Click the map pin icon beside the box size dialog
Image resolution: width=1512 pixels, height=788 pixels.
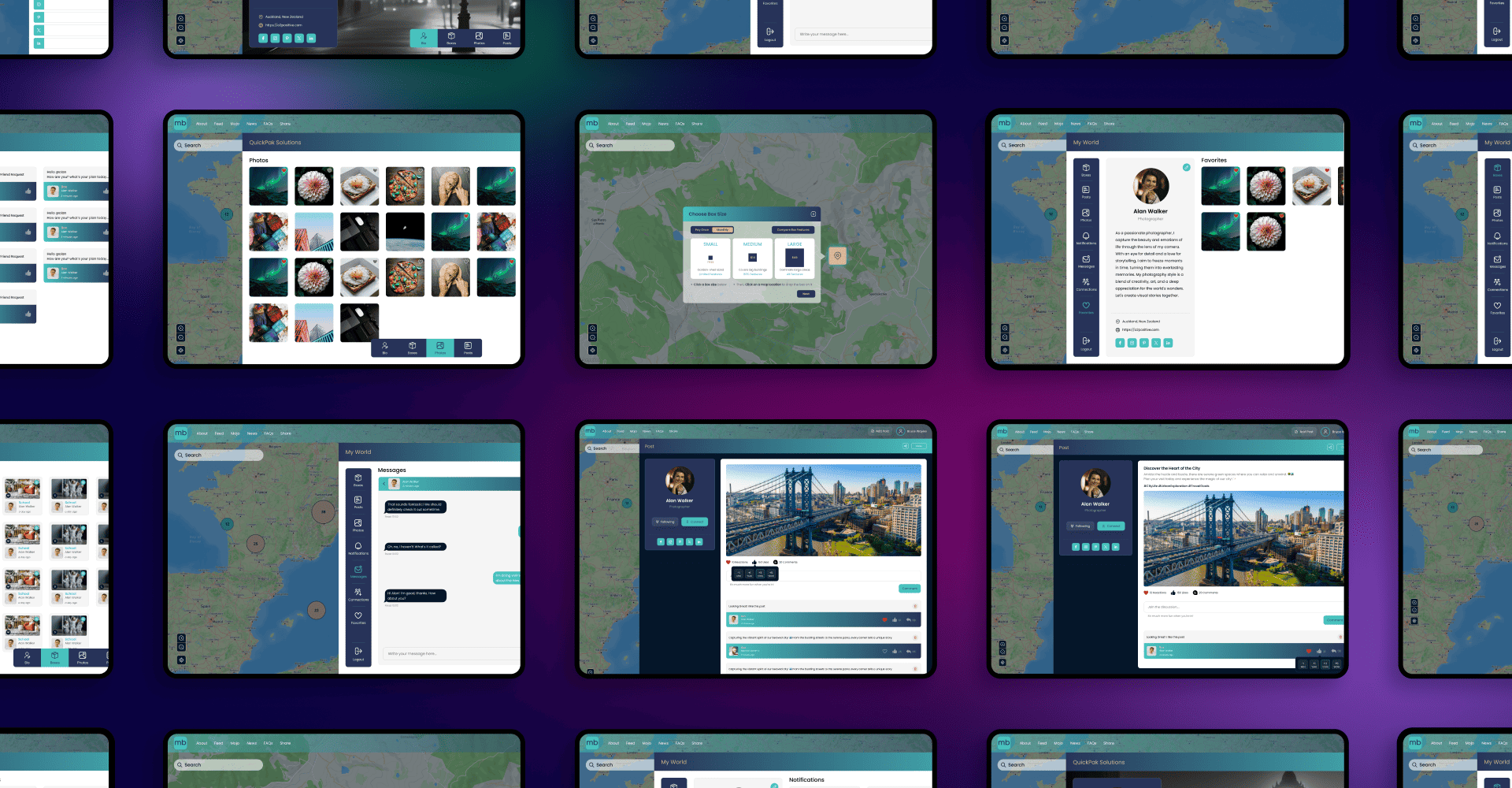click(x=837, y=255)
